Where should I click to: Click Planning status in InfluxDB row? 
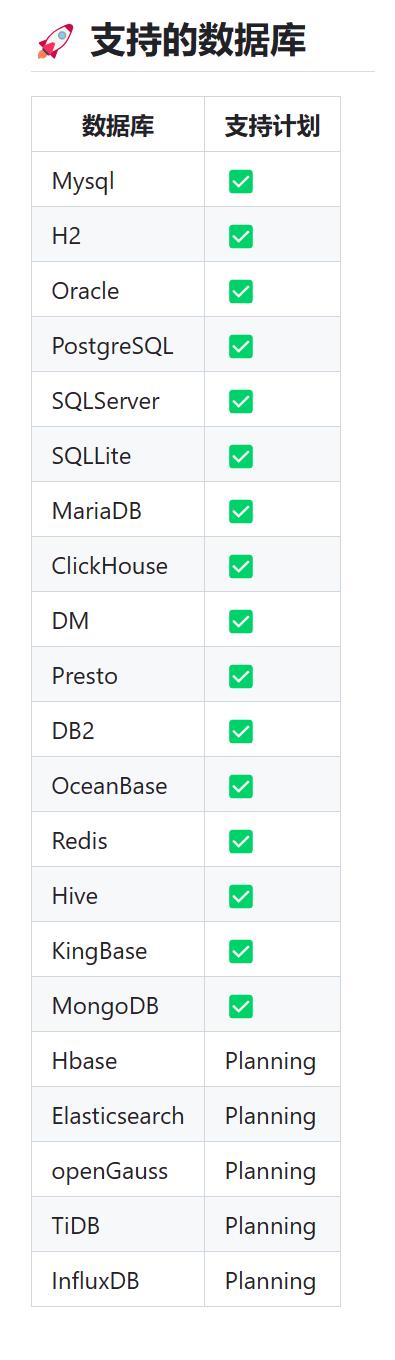270,1282
